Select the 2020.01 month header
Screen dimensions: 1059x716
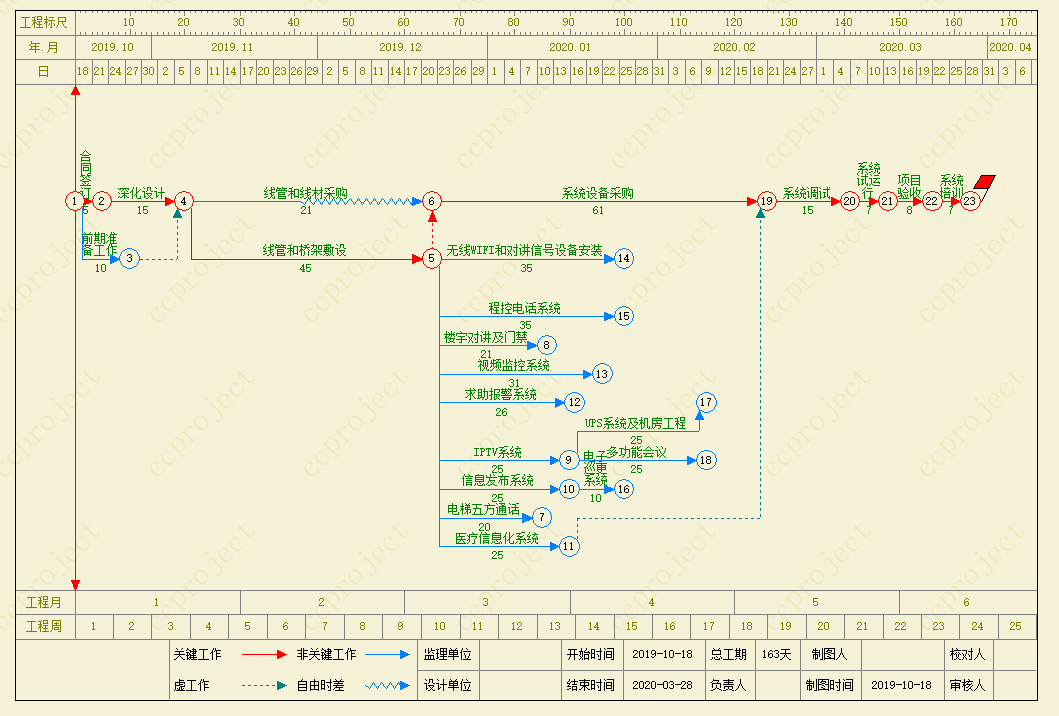(570, 47)
